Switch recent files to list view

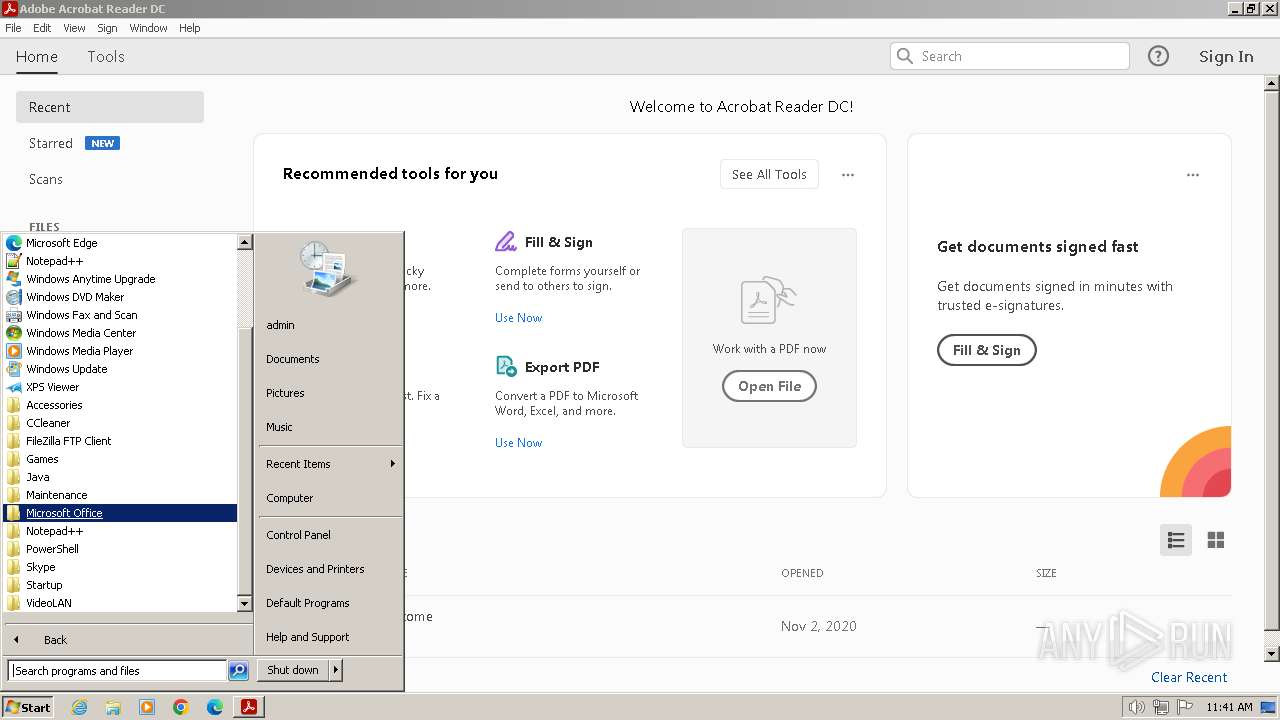(x=1176, y=540)
